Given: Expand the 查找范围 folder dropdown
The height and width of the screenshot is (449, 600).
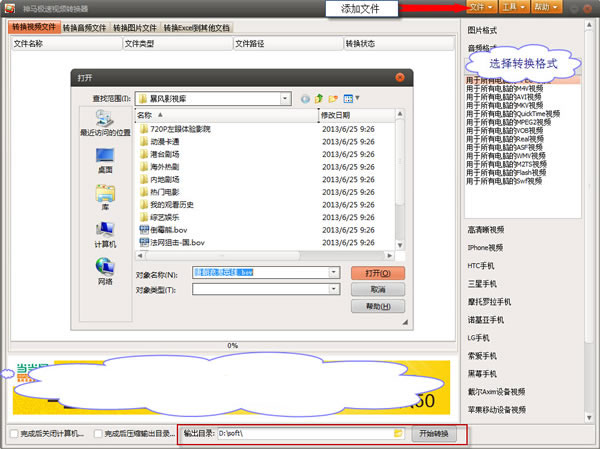Looking at the screenshot, I should (x=285, y=99).
